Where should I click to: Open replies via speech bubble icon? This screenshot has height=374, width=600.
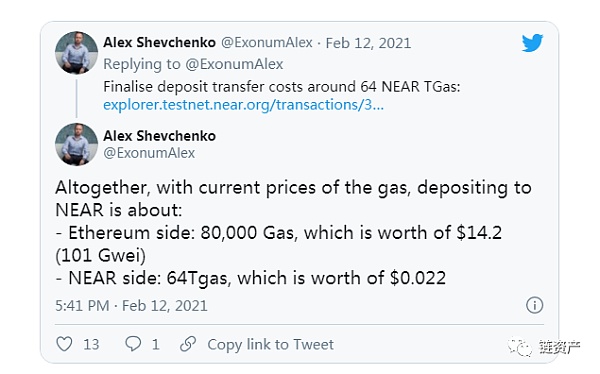click(133, 343)
